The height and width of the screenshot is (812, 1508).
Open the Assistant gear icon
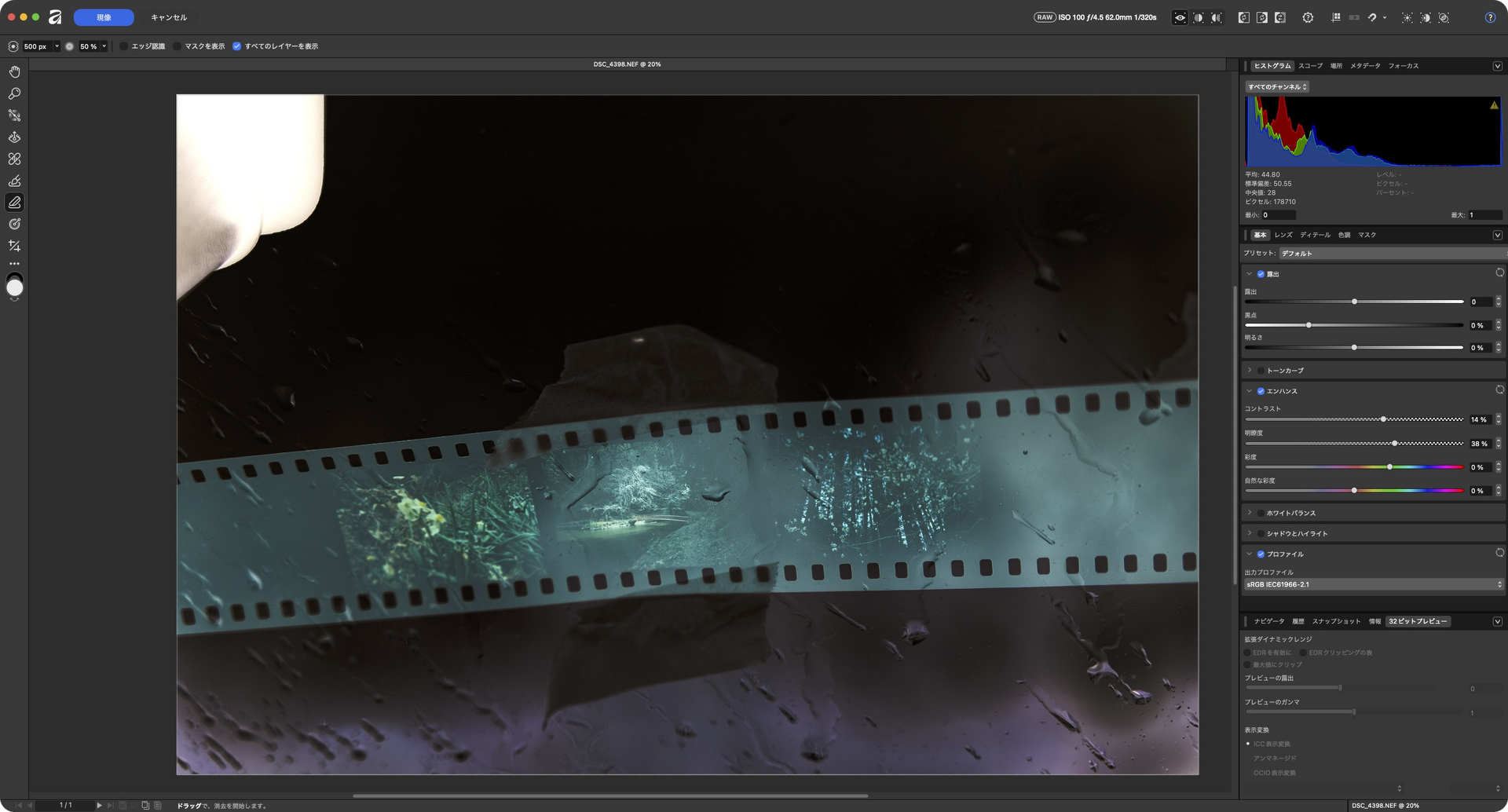1308,17
